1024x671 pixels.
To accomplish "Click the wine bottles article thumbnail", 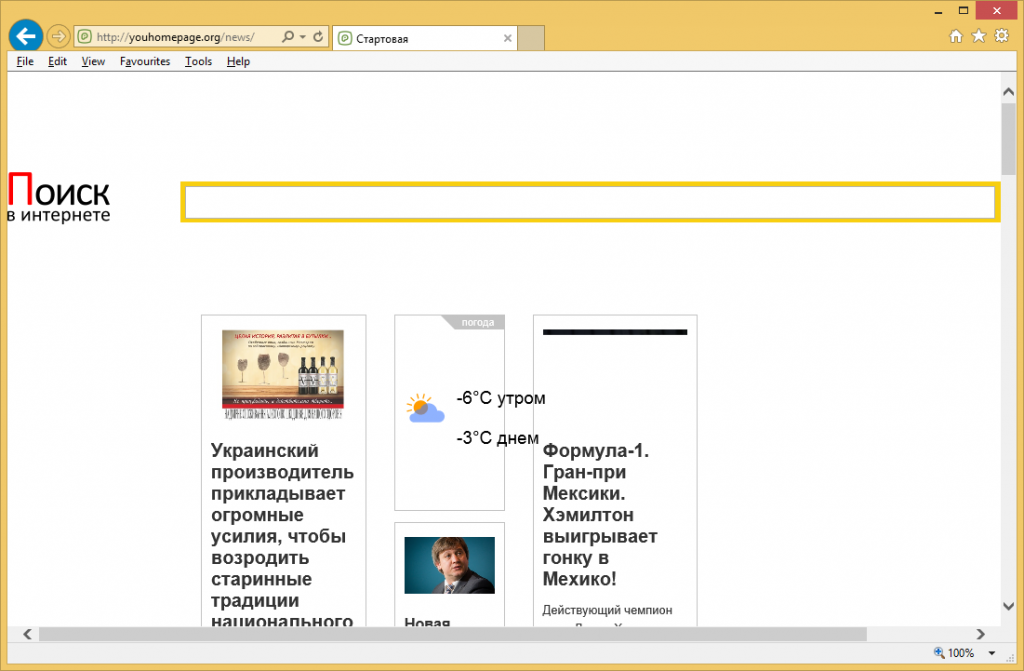I will point(283,373).
